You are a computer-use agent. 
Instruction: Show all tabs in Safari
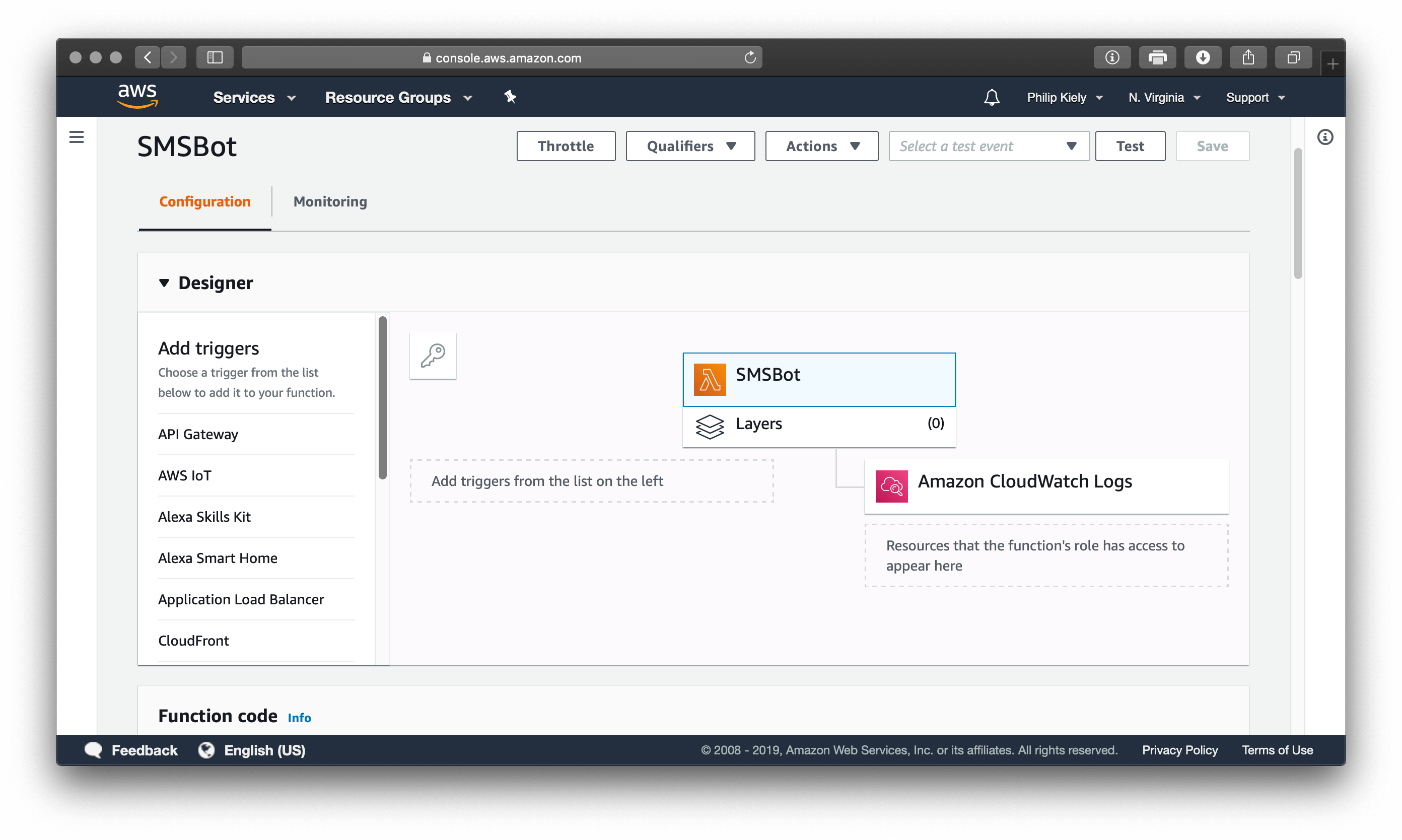(x=1293, y=57)
